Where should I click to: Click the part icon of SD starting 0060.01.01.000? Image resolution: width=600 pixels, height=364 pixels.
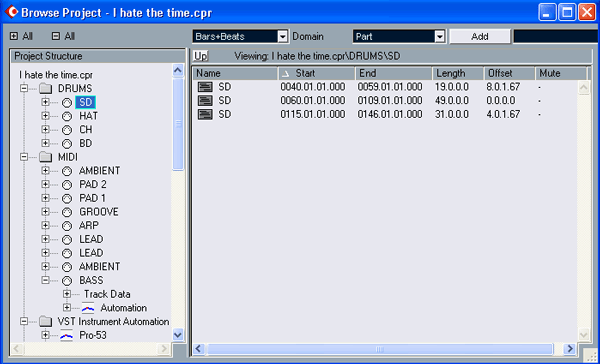(205, 101)
